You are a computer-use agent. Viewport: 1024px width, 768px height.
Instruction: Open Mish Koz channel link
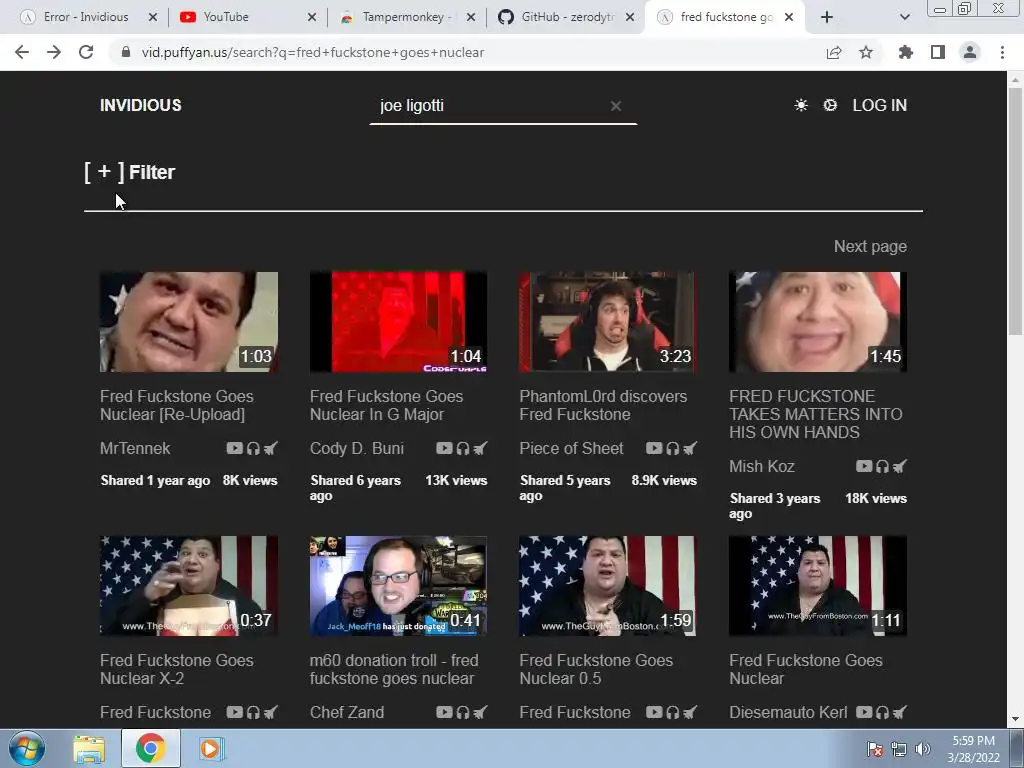click(x=761, y=466)
